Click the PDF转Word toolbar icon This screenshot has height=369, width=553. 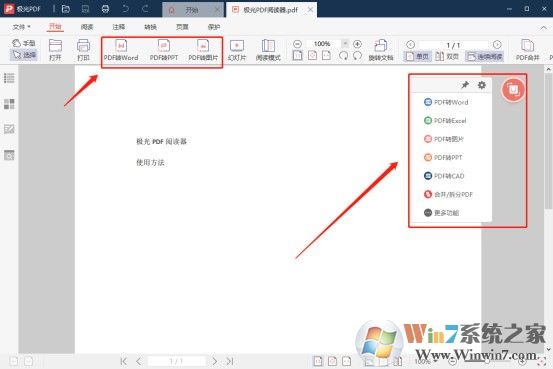[x=121, y=50]
